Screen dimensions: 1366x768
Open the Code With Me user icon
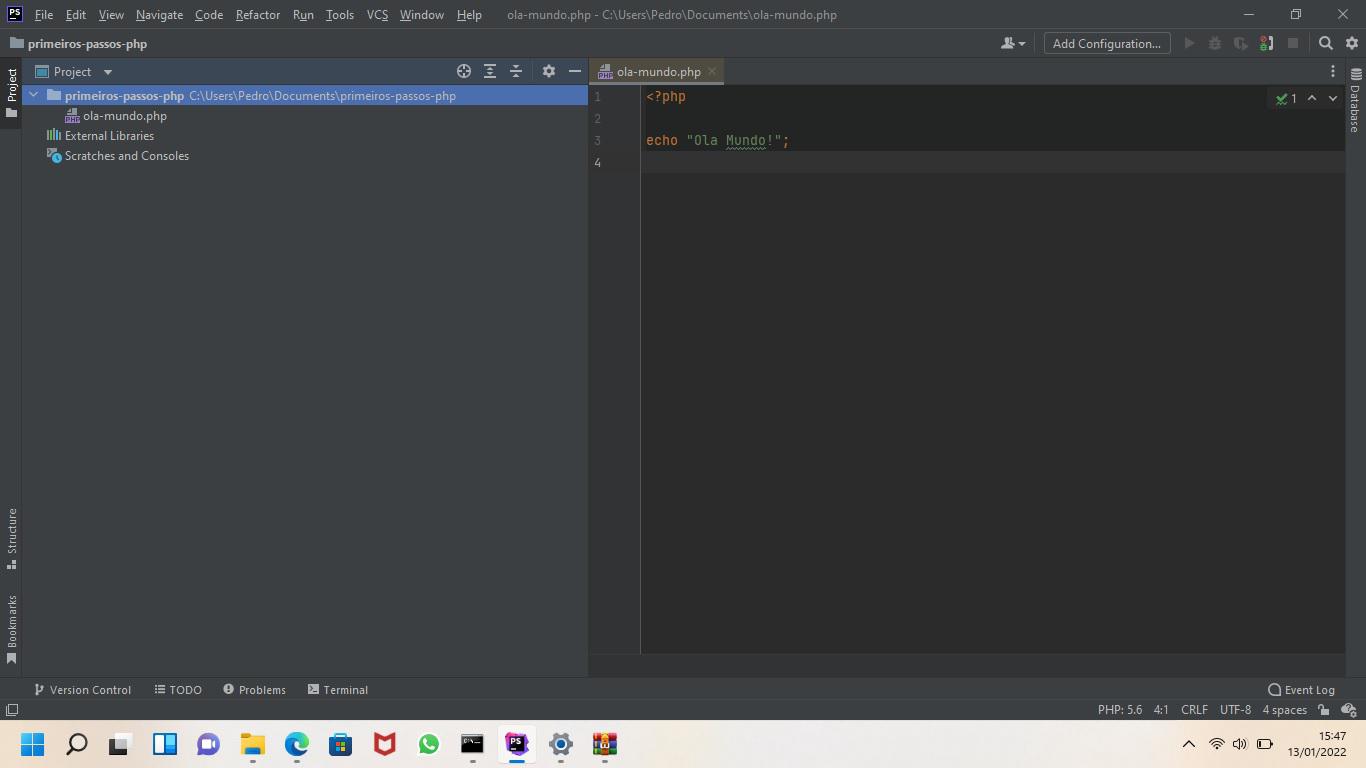1013,43
